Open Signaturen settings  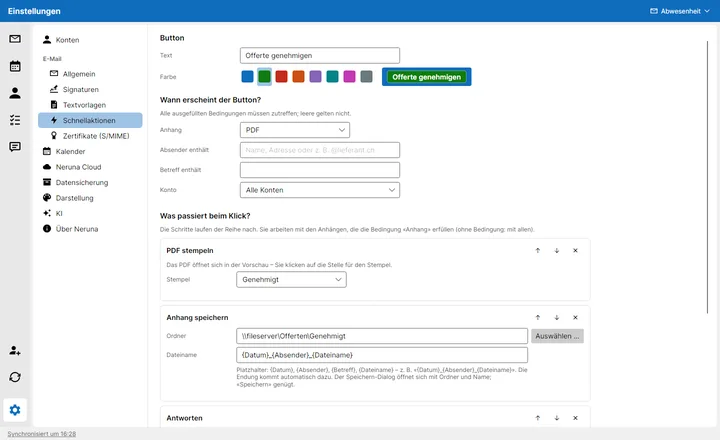click(x=90, y=90)
